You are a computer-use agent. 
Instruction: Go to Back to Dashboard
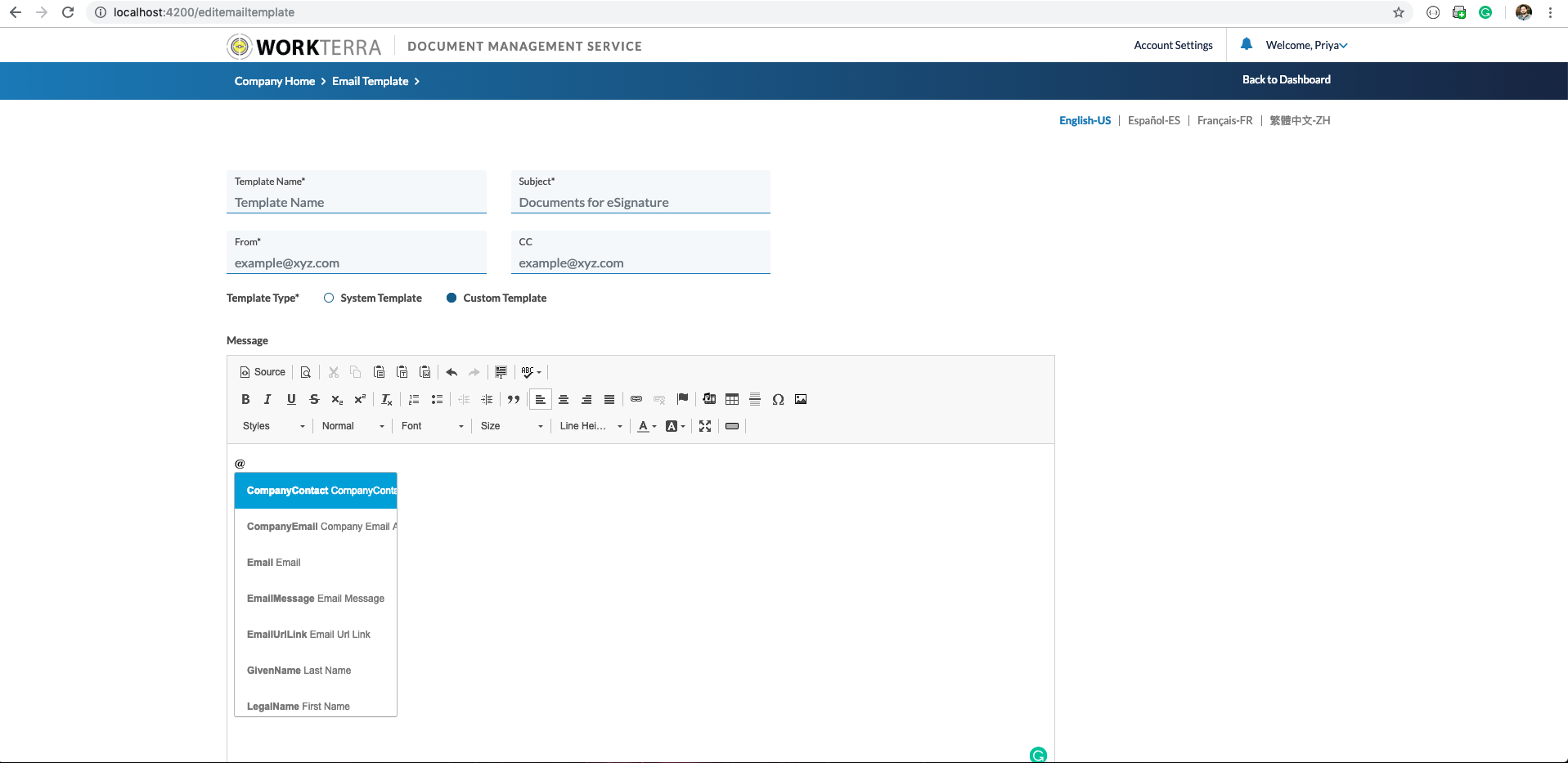[x=1286, y=79]
